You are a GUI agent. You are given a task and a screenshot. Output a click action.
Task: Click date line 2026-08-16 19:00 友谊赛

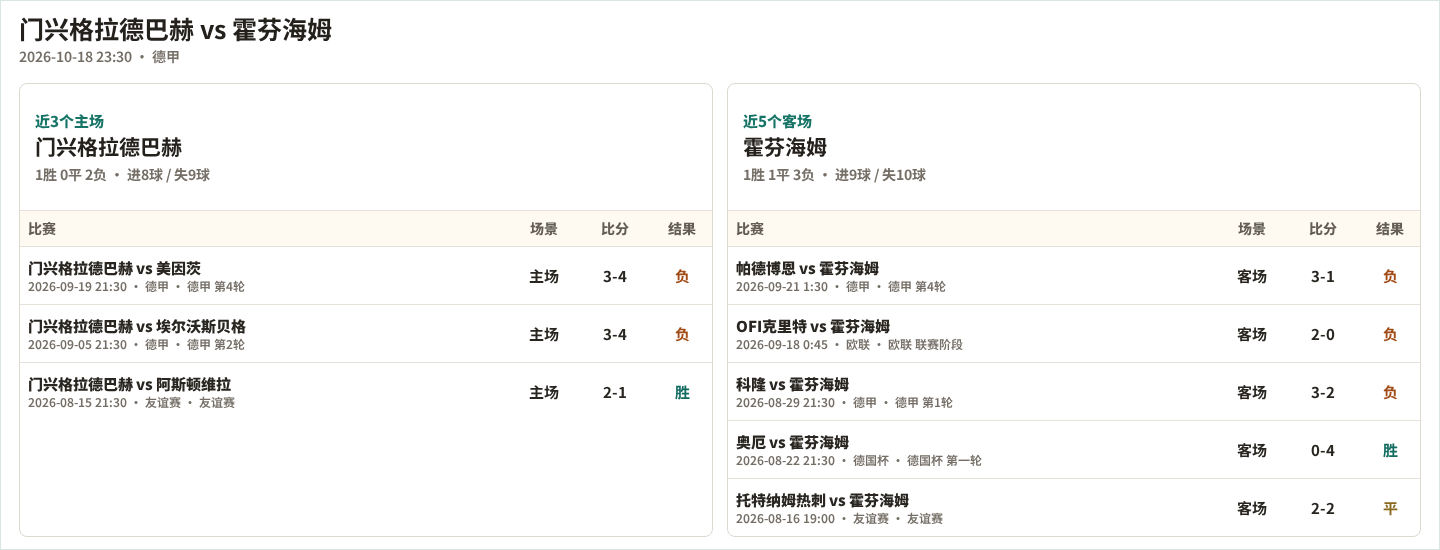point(839,519)
